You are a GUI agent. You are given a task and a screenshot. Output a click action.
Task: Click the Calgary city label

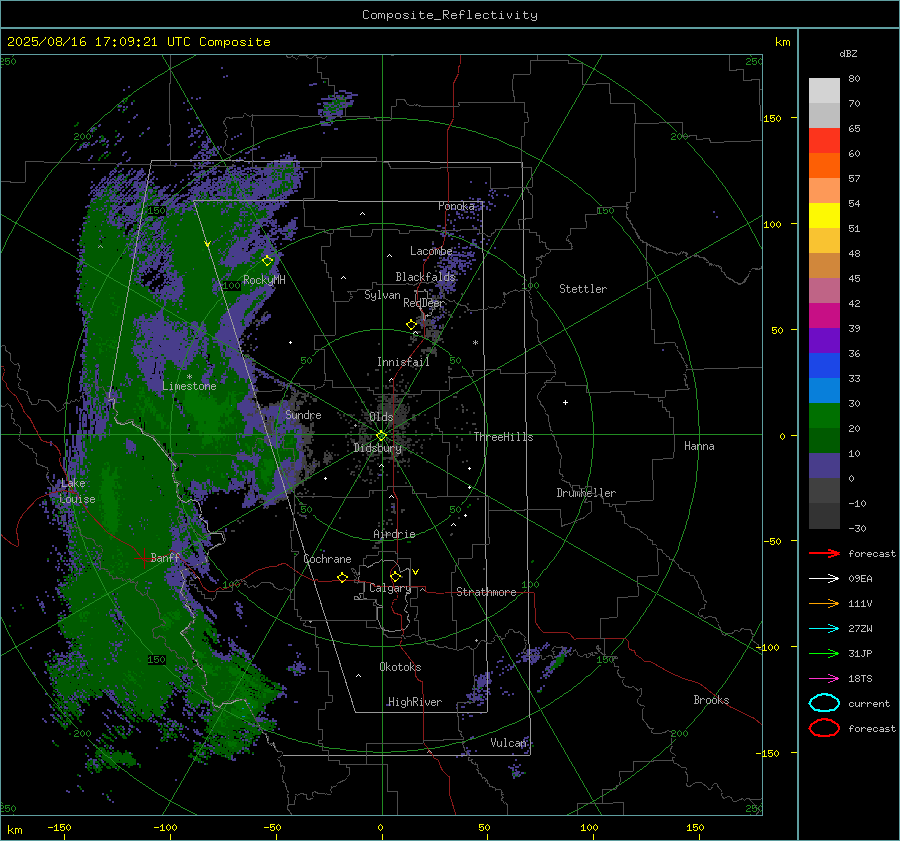[x=390, y=588]
